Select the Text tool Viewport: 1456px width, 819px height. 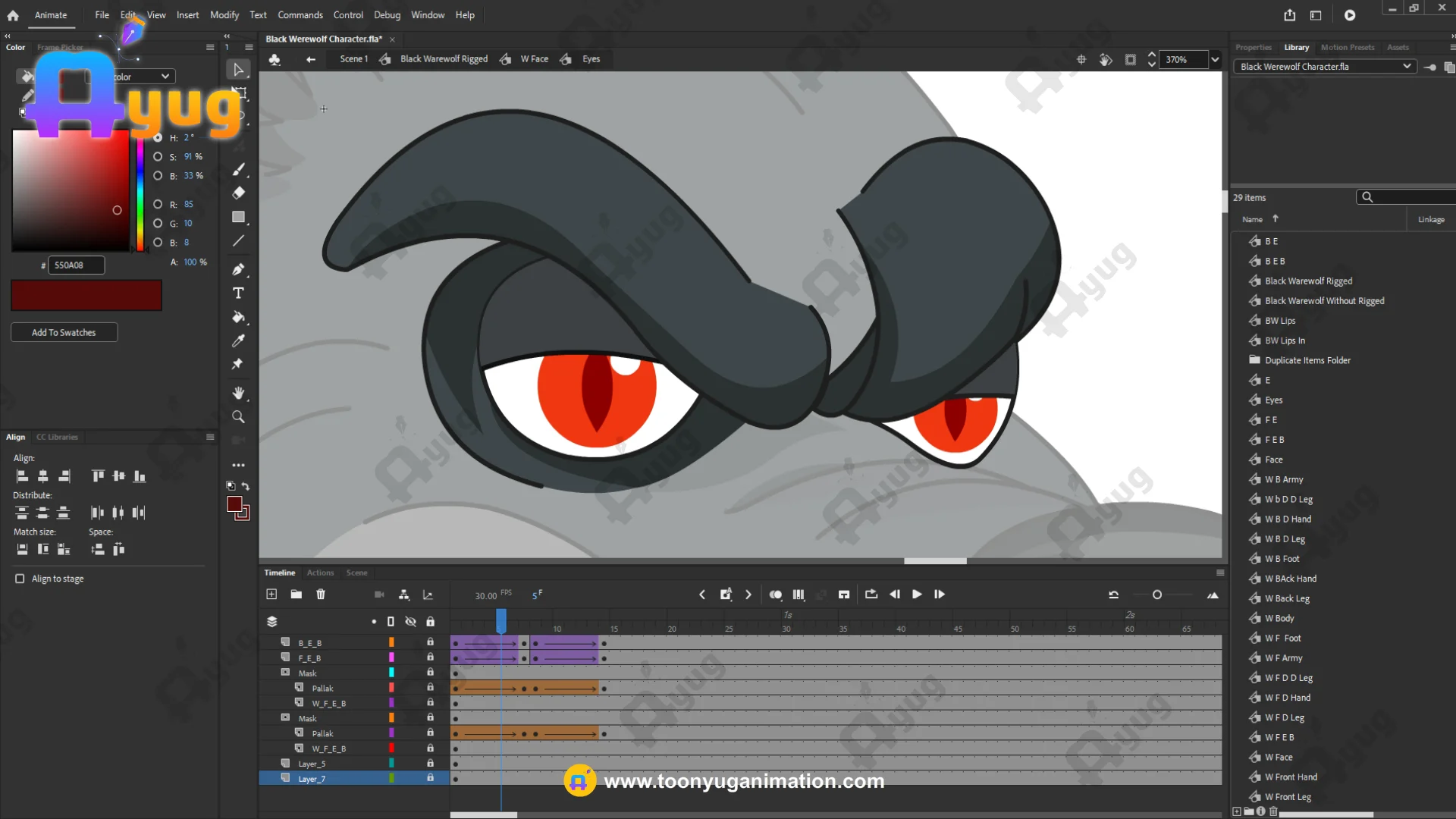click(238, 293)
